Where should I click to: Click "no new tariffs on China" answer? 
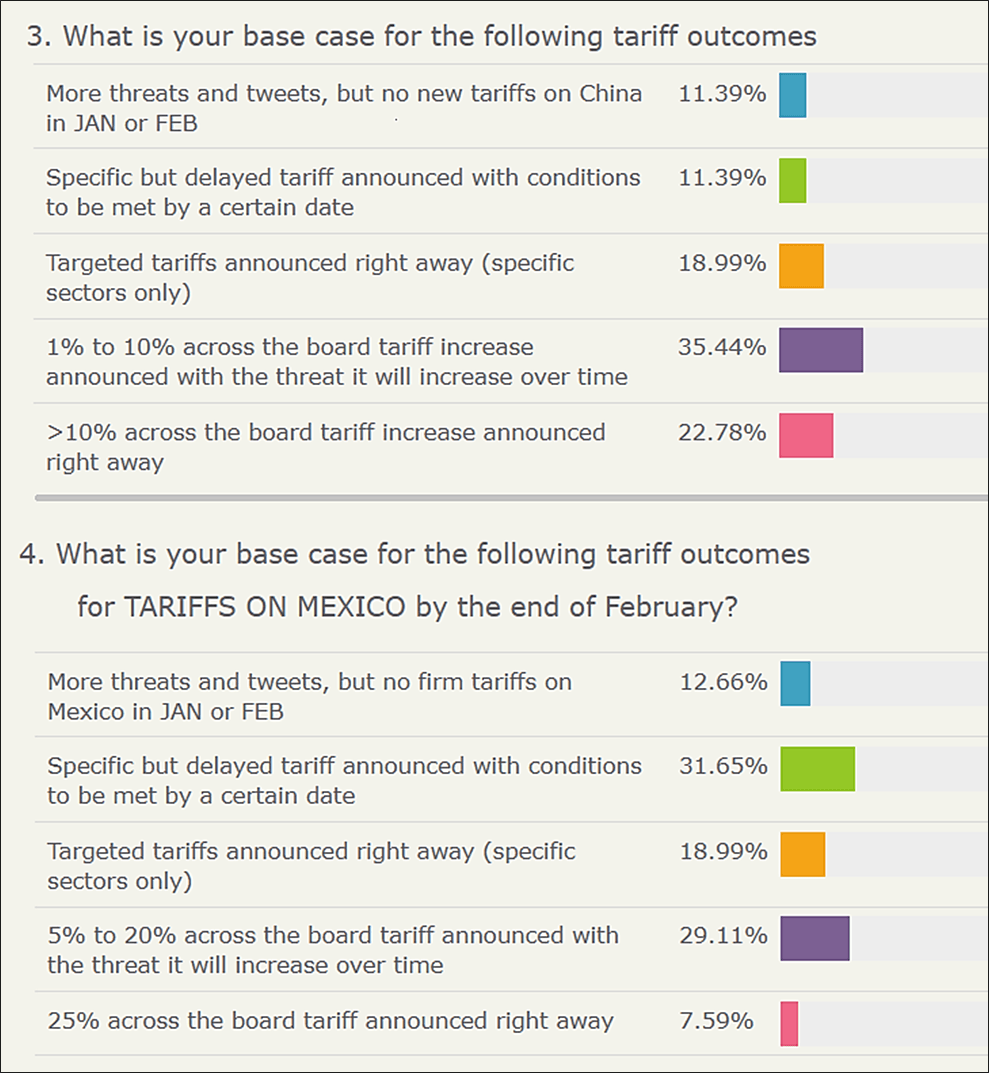tap(344, 108)
